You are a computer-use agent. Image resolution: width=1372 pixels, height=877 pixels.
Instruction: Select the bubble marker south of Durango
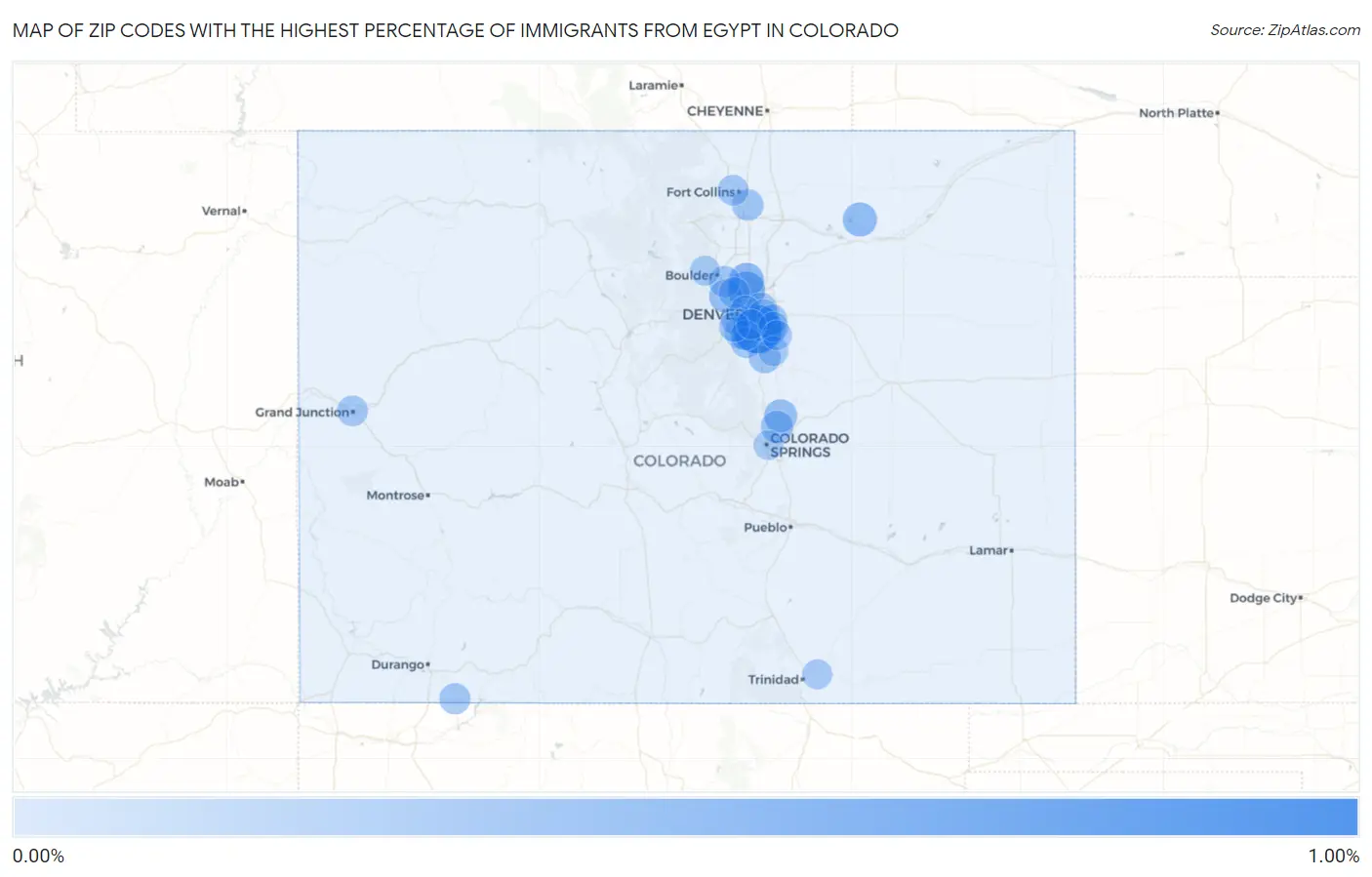(x=455, y=698)
